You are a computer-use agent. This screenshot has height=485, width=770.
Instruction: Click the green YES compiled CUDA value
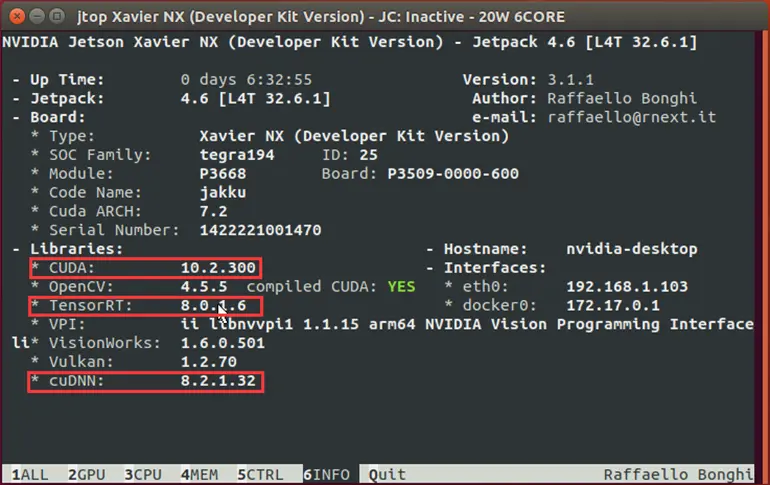(x=401, y=286)
